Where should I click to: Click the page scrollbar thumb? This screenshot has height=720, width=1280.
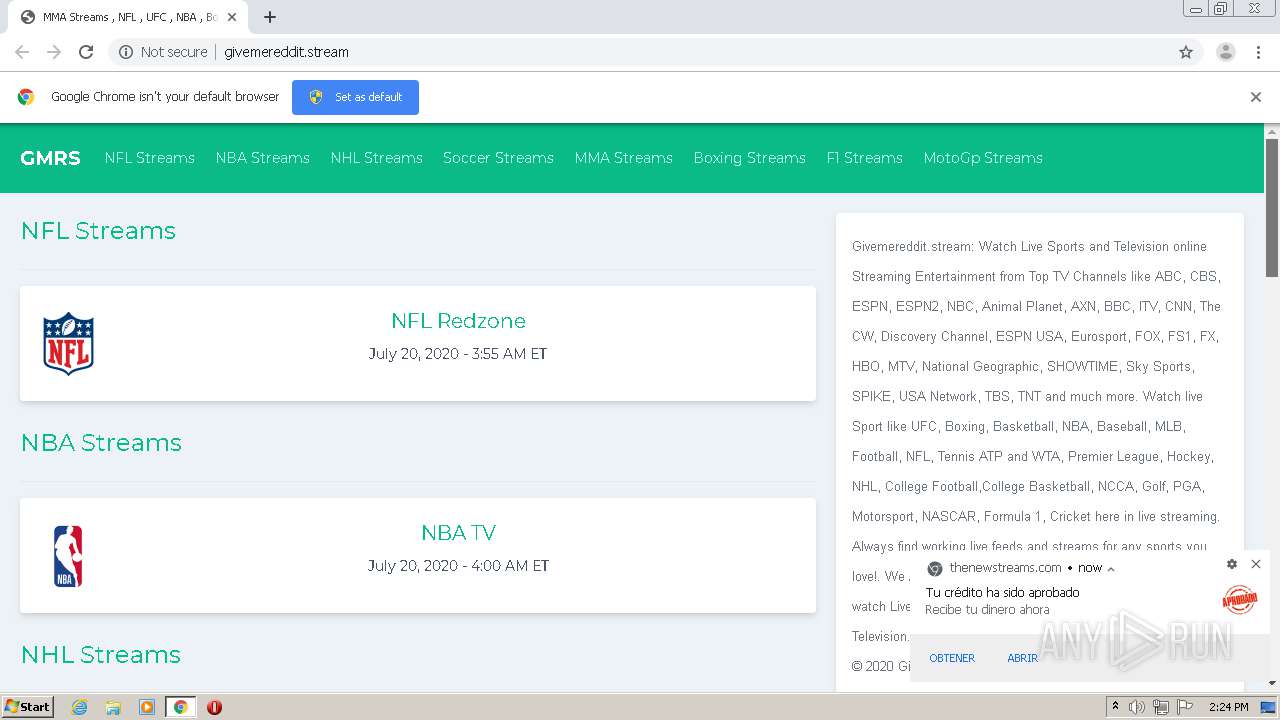[x=1272, y=208]
